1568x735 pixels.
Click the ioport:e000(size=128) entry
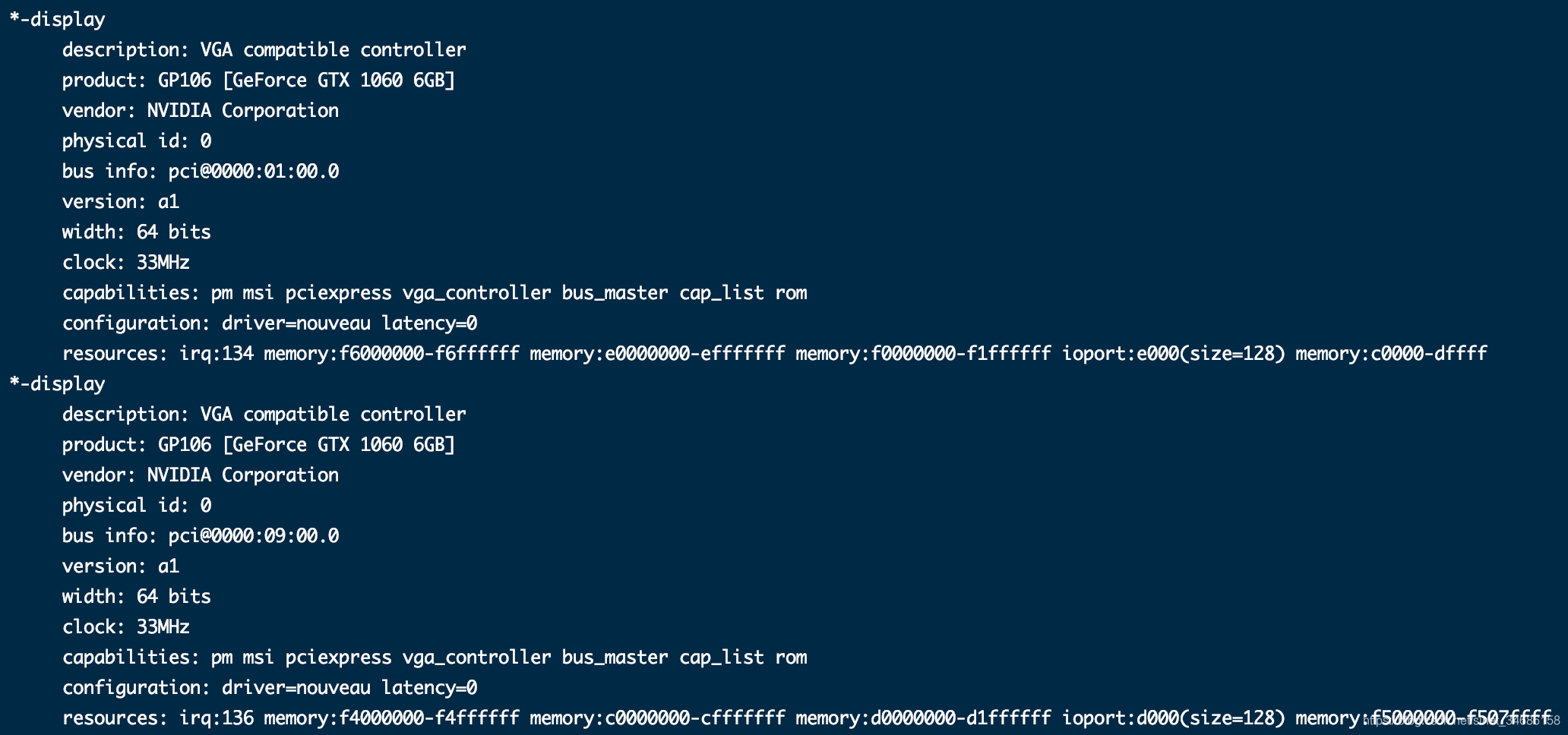click(1173, 354)
